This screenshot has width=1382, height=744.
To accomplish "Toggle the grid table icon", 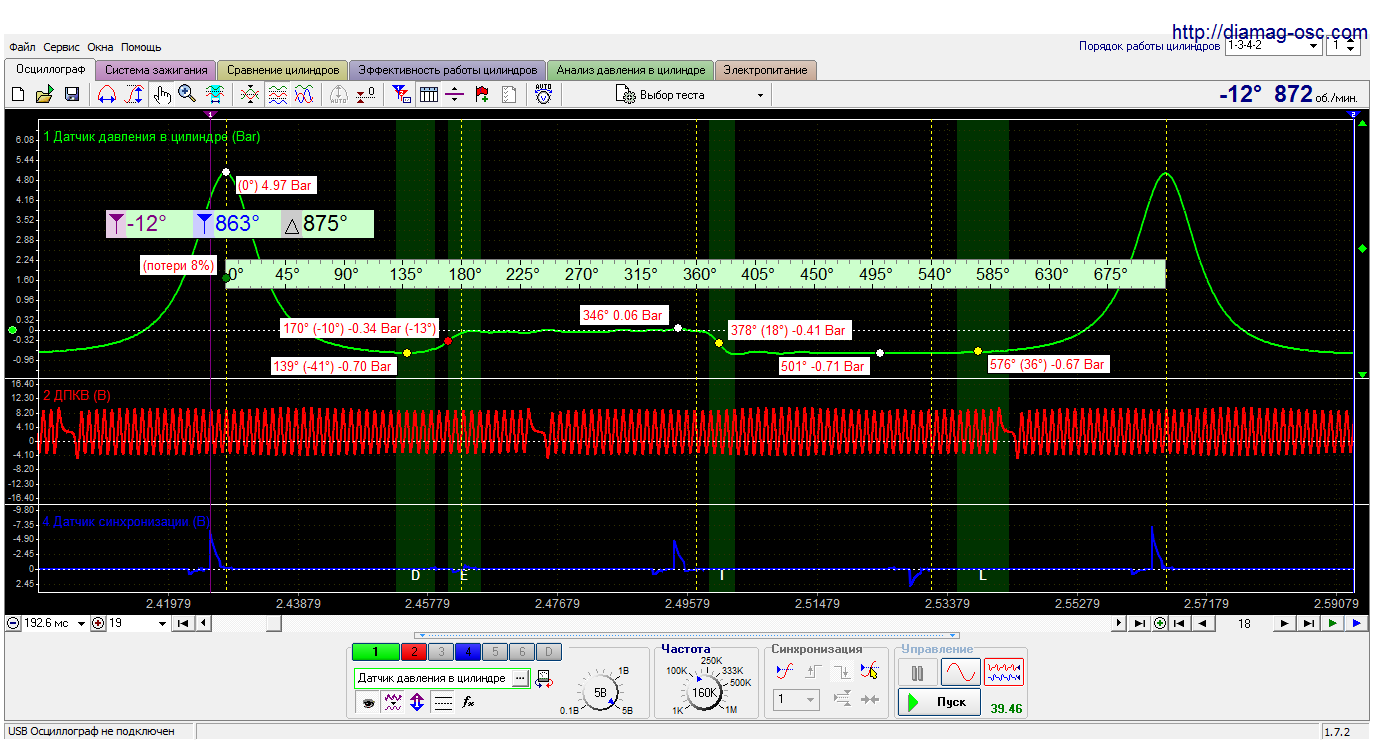I will click(x=428, y=94).
